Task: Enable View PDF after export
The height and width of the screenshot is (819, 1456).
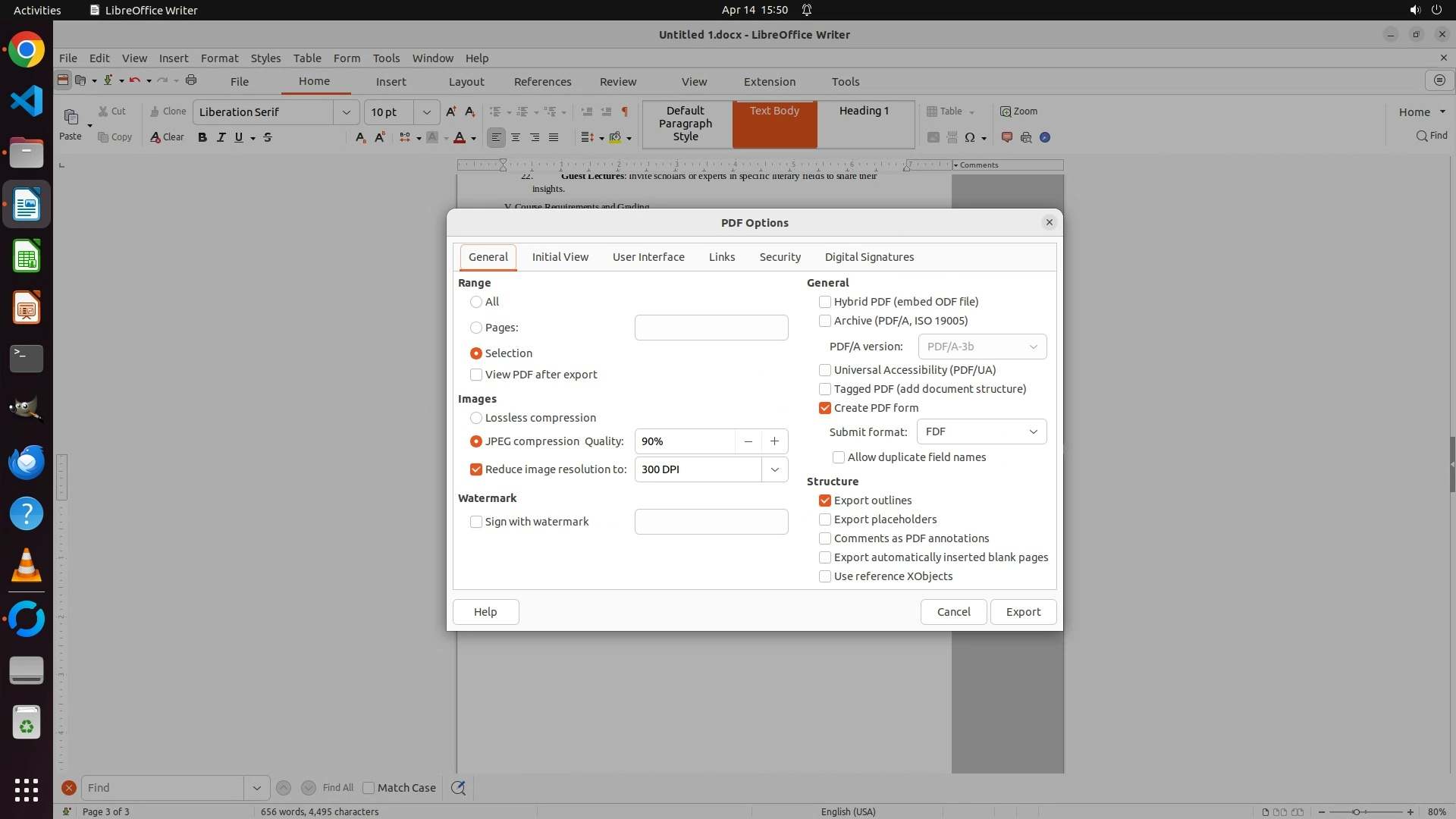Action: pos(476,375)
